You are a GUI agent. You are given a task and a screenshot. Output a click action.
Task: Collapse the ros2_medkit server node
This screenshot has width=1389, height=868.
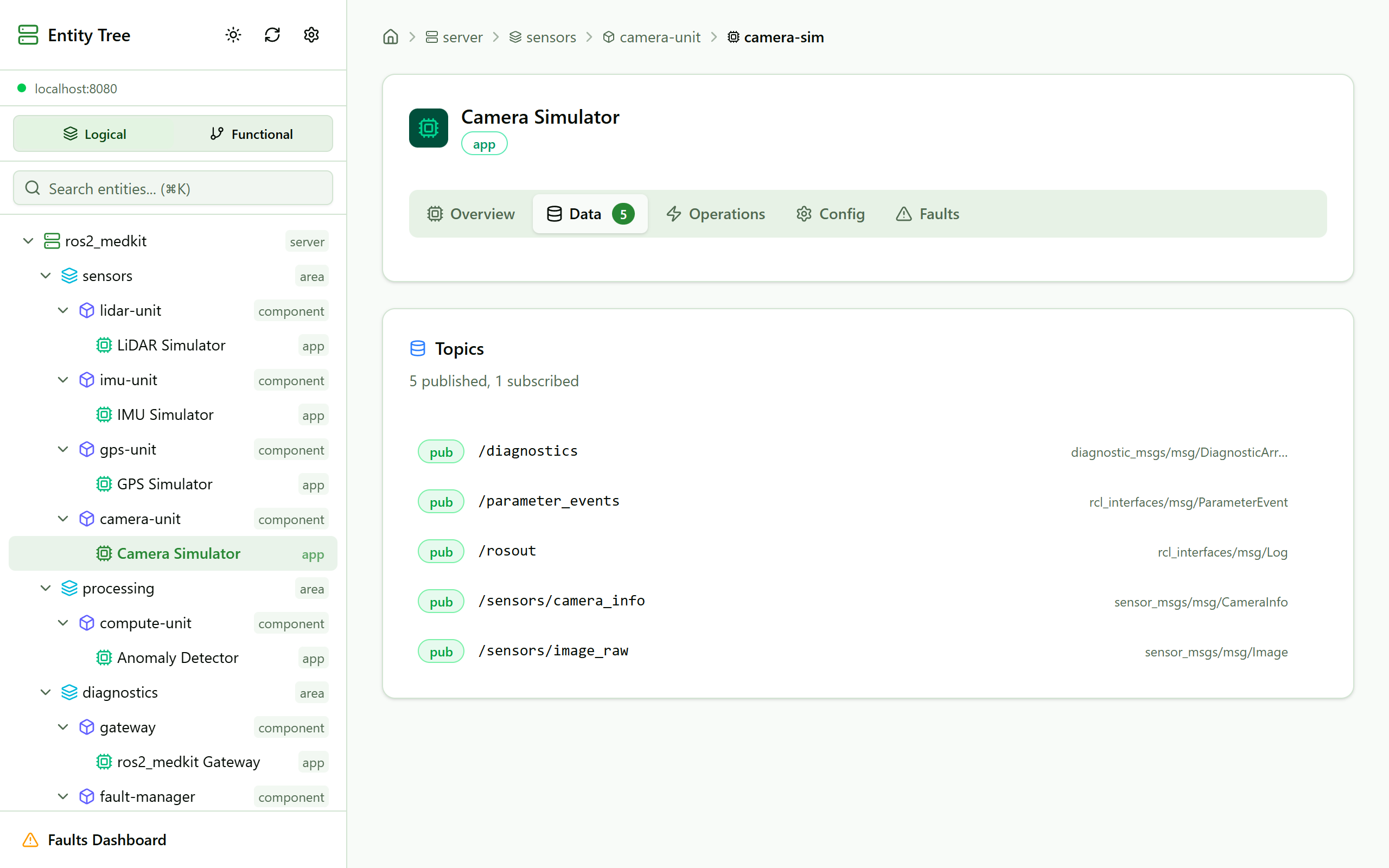[28, 241]
